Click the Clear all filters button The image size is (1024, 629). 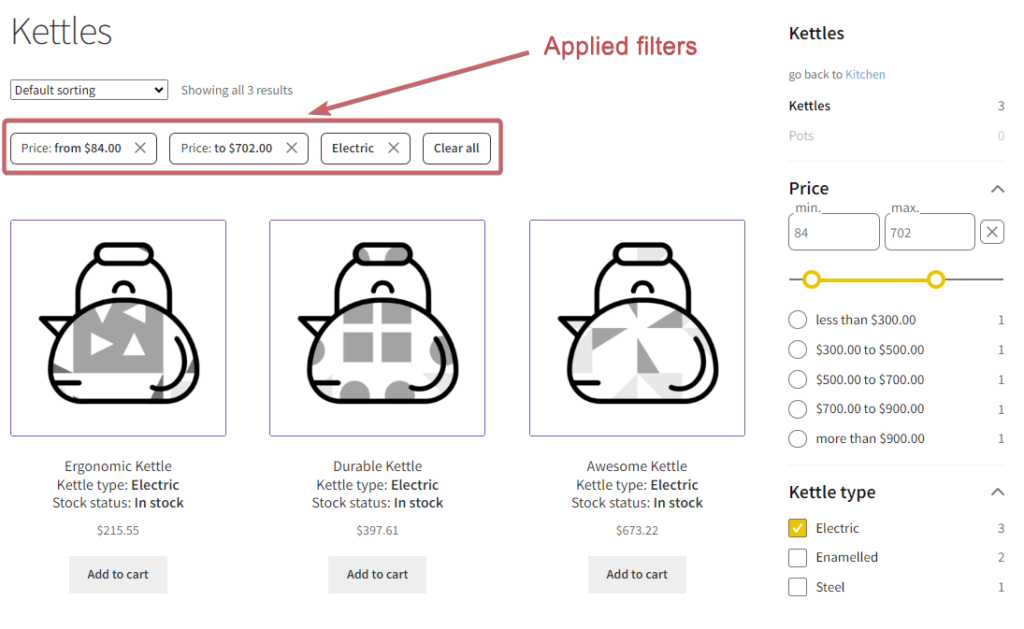[456, 148]
